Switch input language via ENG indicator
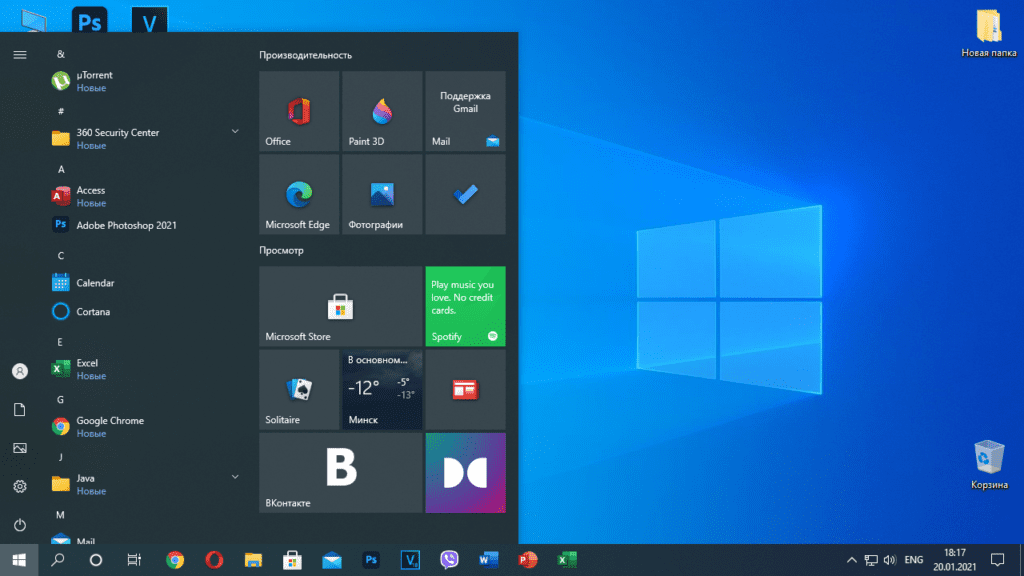Image resolution: width=1024 pixels, height=576 pixels. click(914, 560)
